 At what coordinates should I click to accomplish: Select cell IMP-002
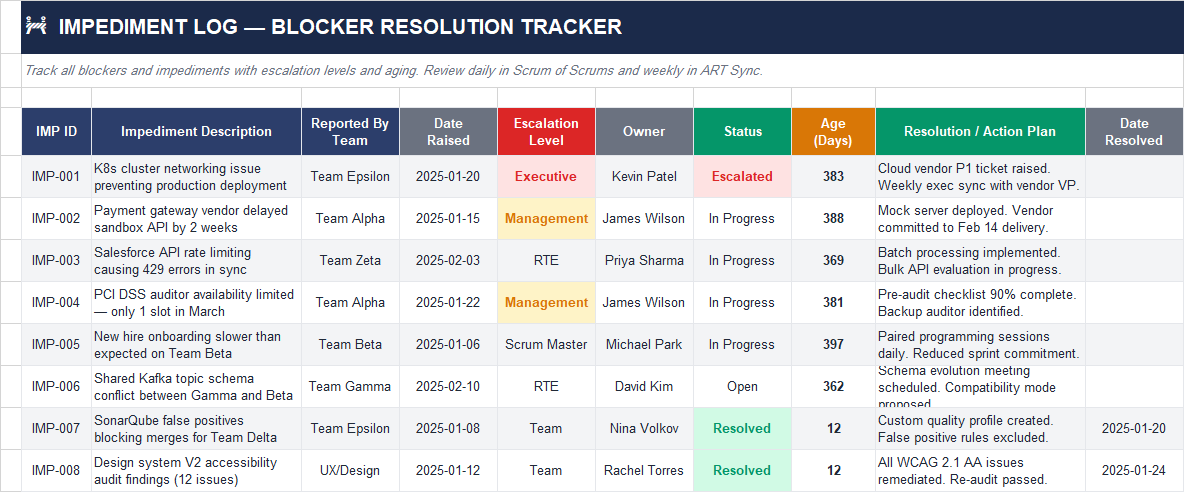click(x=57, y=219)
